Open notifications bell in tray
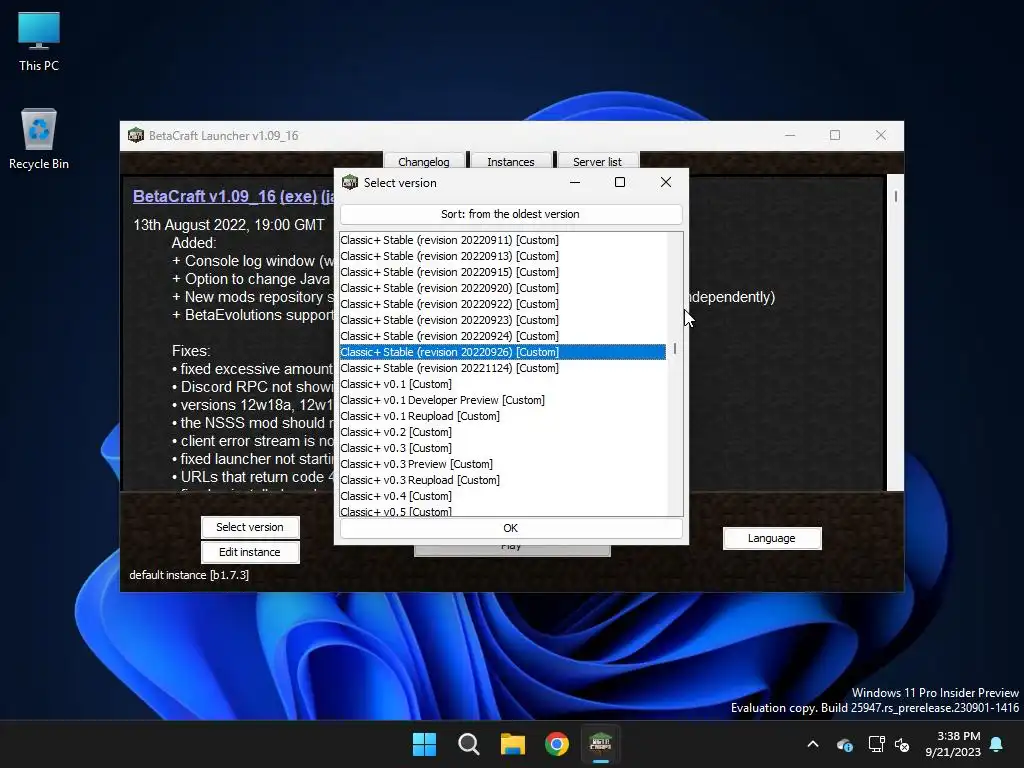Viewport: 1024px width, 768px height. 997,744
